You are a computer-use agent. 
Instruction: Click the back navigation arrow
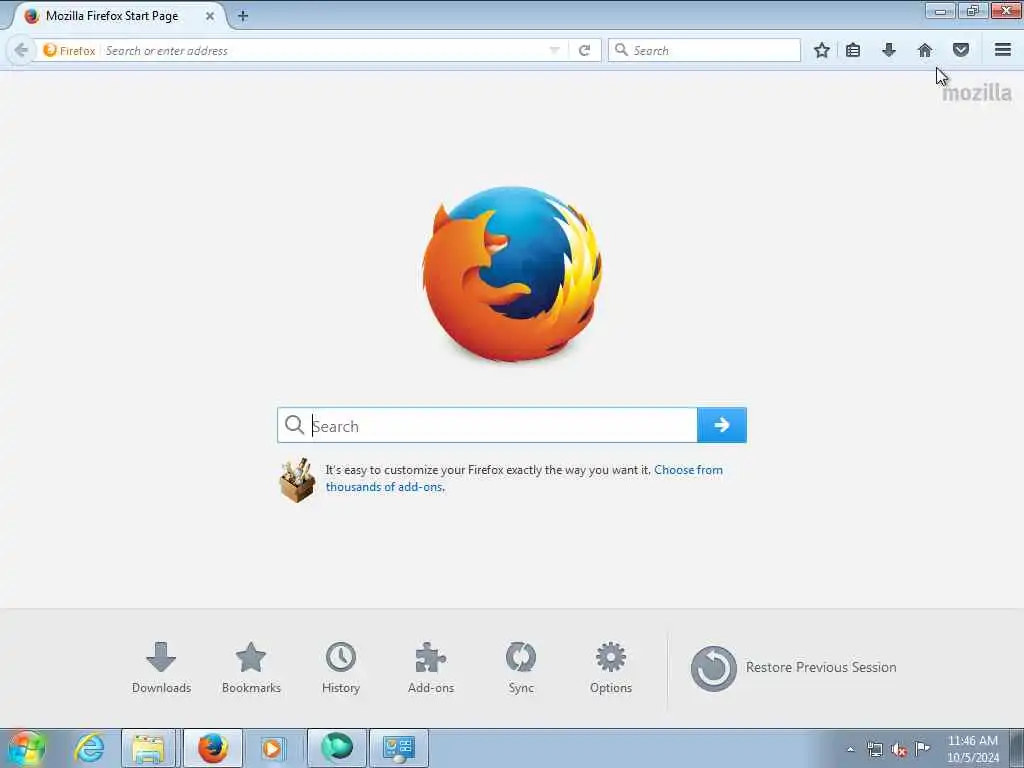(x=21, y=50)
